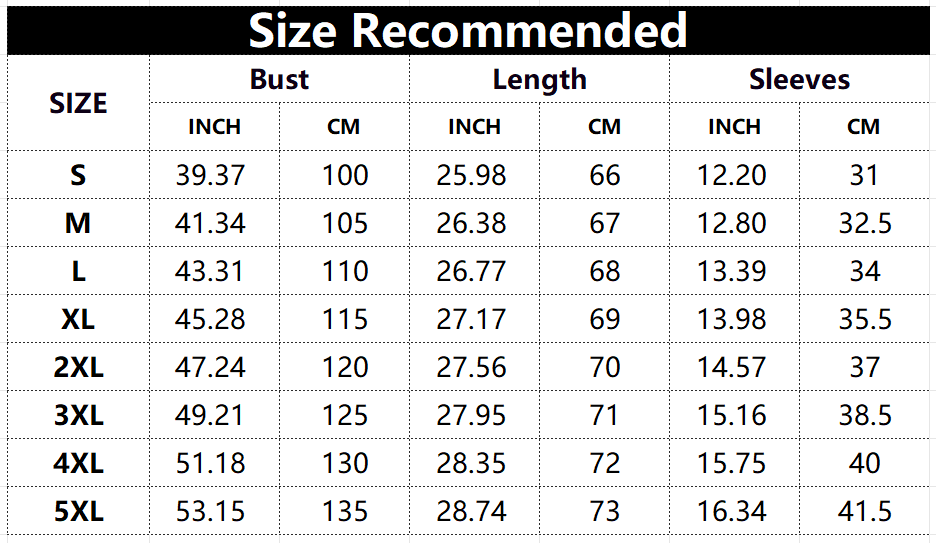Click the 3XL size row label
This screenshot has width=936, height=543.
point(78,415)
